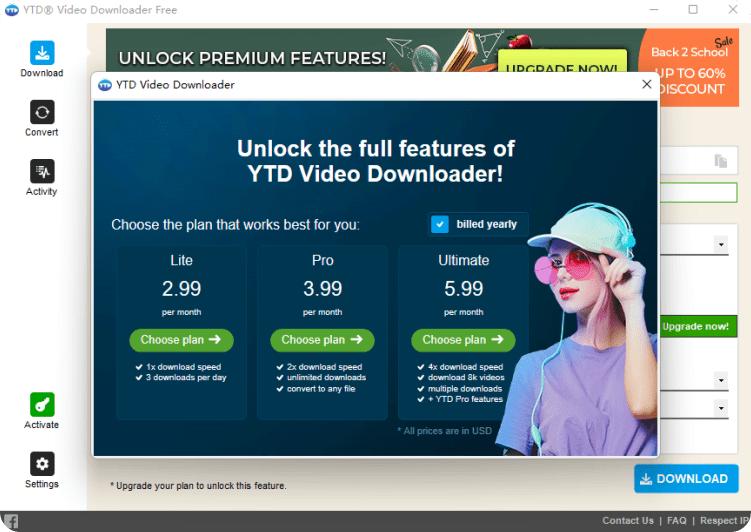Image resolution: width=751 pixels, height=532 pixels.
Task: Expand the first dropdown below the URL field
Action: click(720, 244)
